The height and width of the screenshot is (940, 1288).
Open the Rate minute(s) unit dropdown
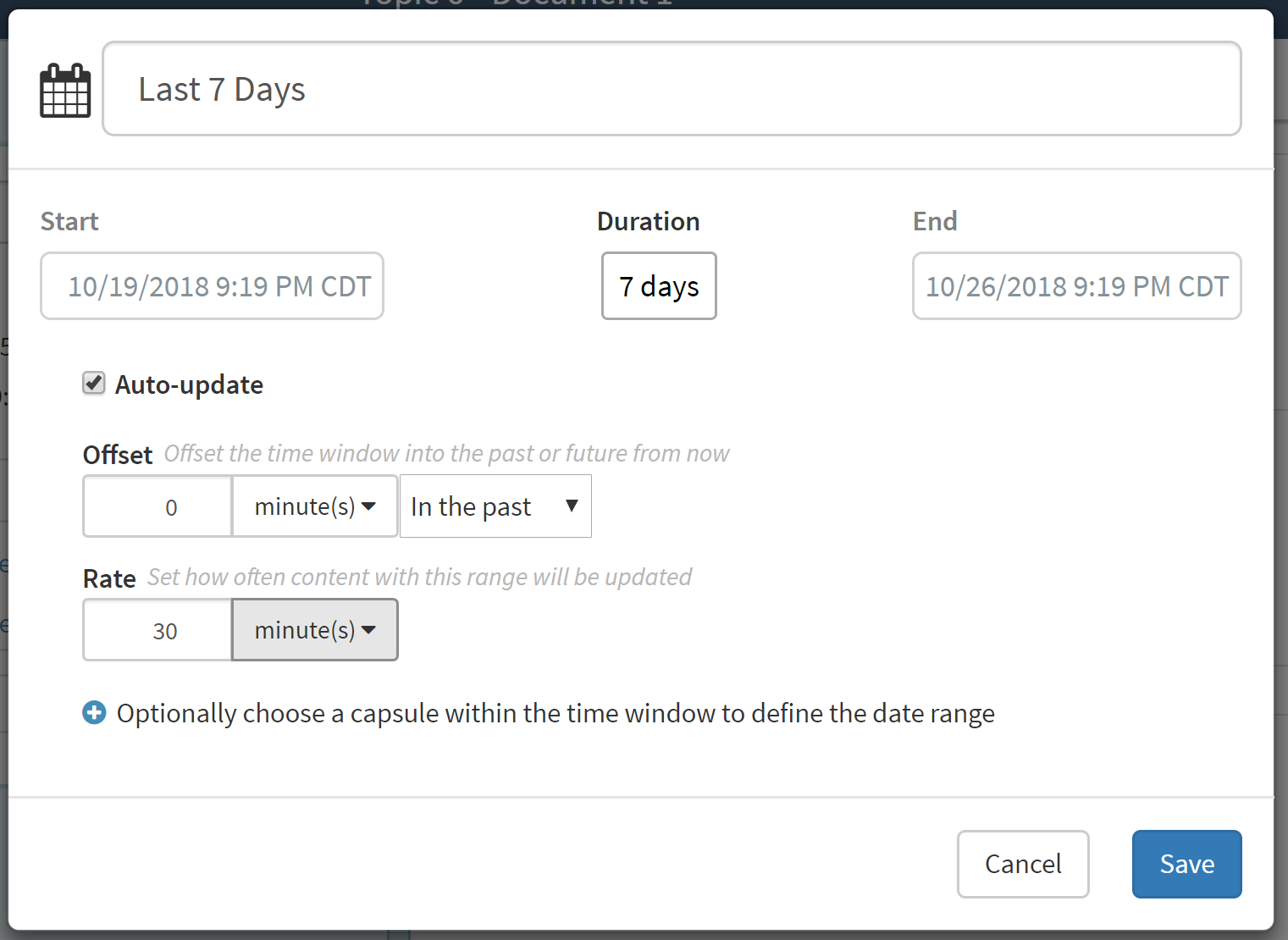pos(314,630)
